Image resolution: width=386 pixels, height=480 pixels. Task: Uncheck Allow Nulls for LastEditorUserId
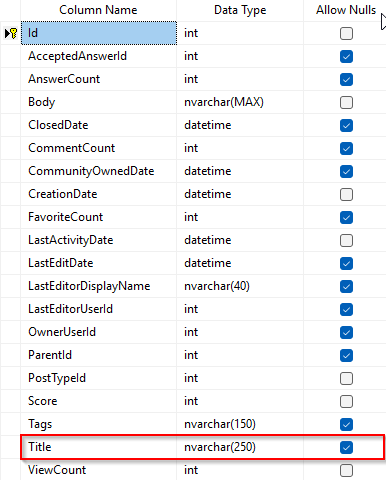pyautogui.click(x=346, y=309)
